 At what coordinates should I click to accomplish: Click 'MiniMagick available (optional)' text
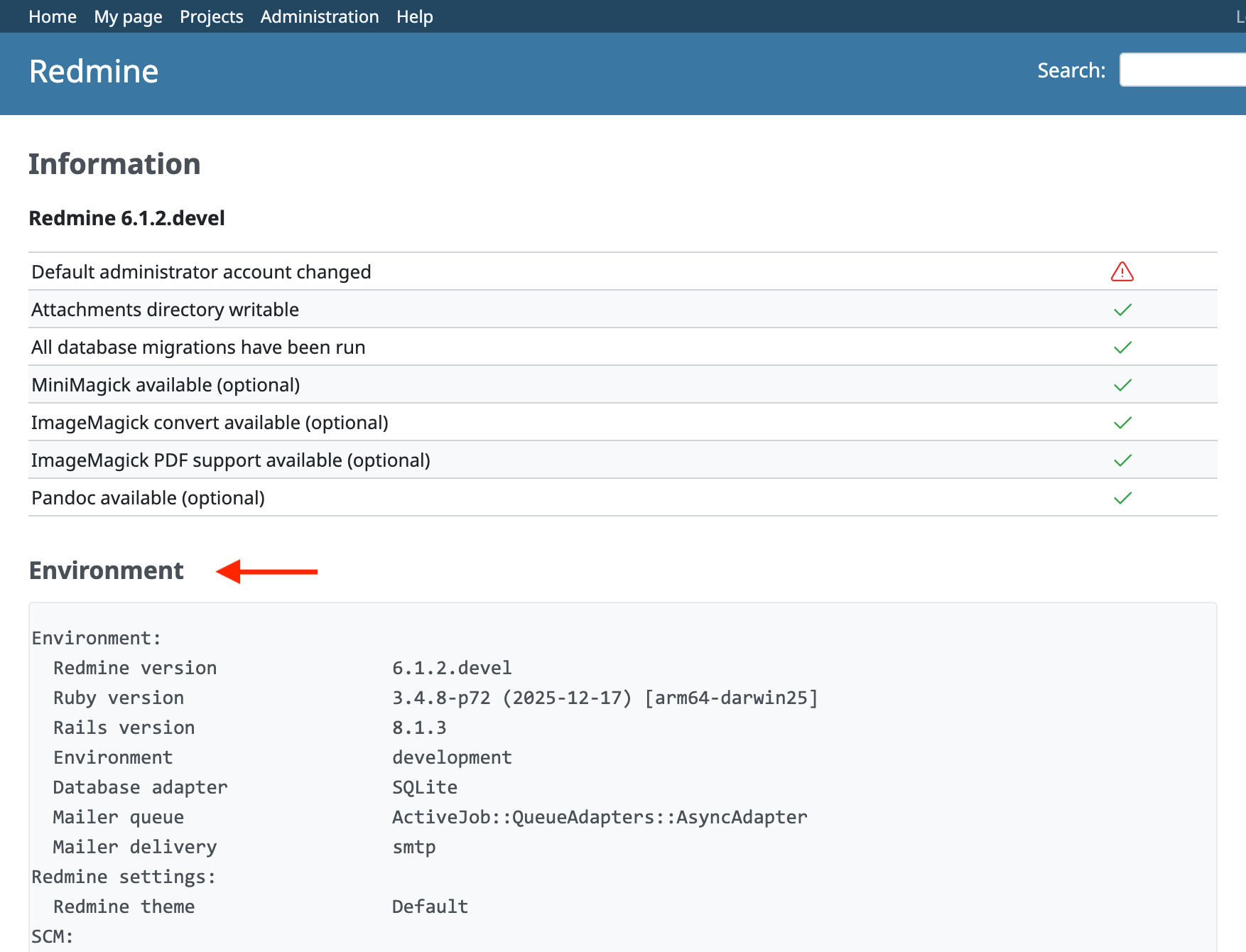(x=166, y=385)
